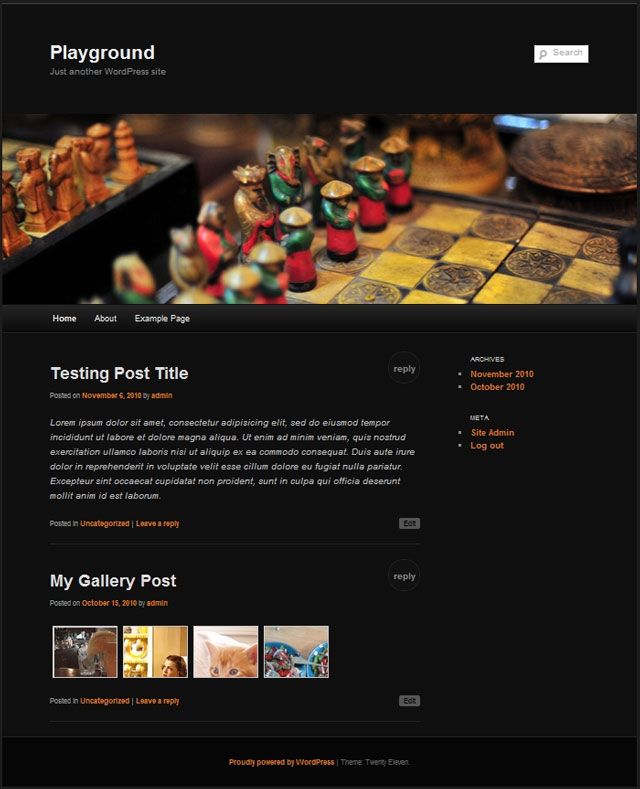Click Edit button under My Gallery Post
Image resolution: width=640 pixels, height=789 pixels.
pos(410,700)
